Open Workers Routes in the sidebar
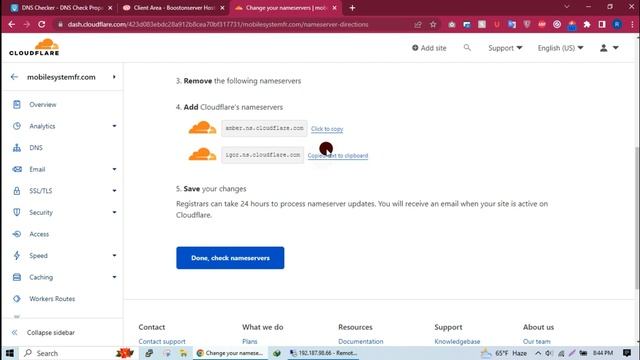The width and height of the screenshot is (640, 360). pyautogui.click(x=52, y=299)
